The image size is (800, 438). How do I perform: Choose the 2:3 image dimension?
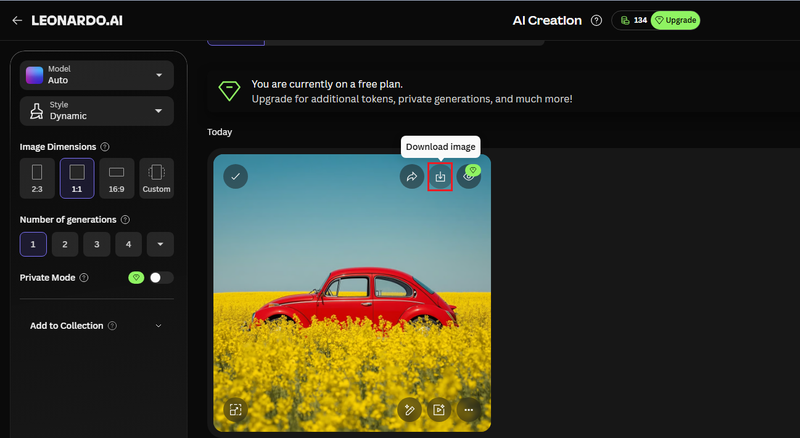tap(37, 178)
